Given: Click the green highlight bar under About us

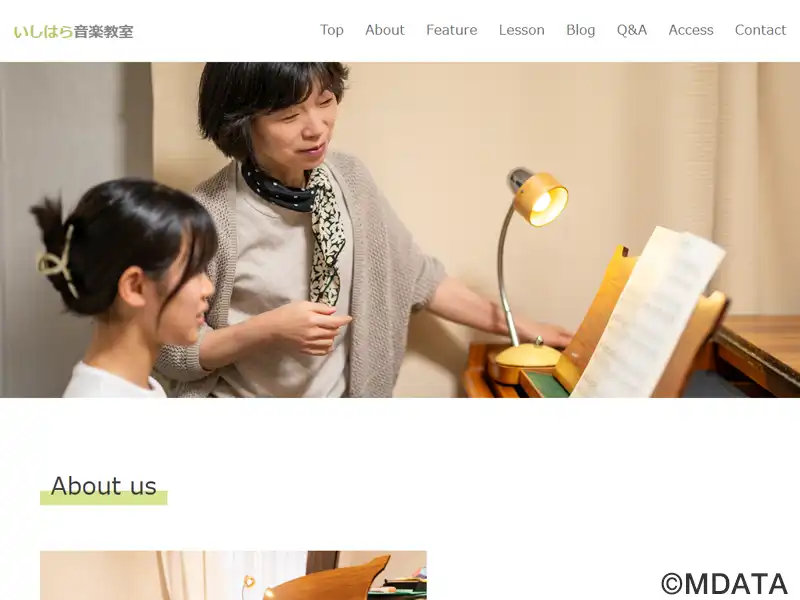Looking at the screenshot, I should tap(104, 499).
